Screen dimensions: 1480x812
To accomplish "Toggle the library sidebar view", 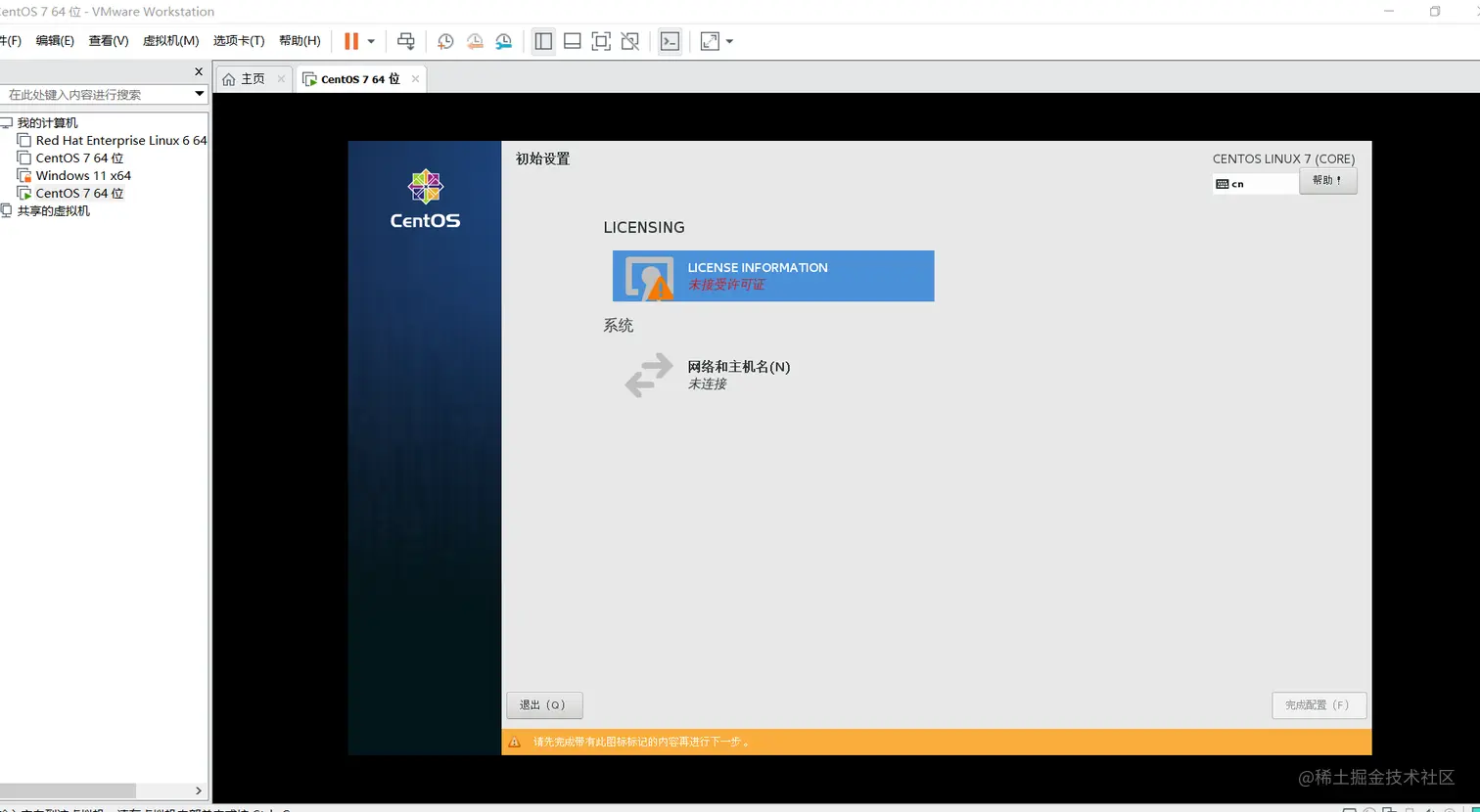I will pyautogui.click(x=543, y=41).
